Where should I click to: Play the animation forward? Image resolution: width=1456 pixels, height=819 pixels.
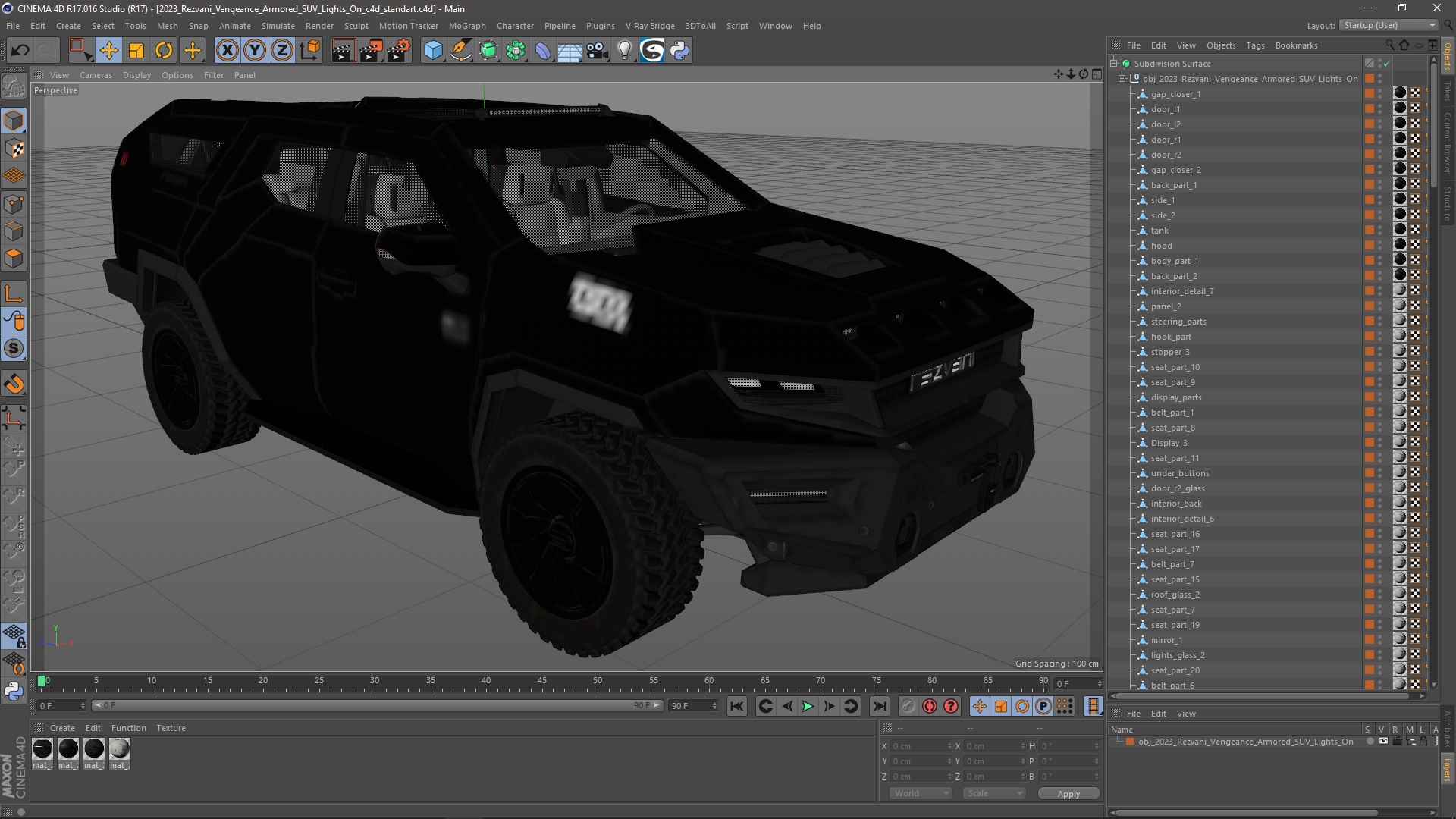coord(808,707)
